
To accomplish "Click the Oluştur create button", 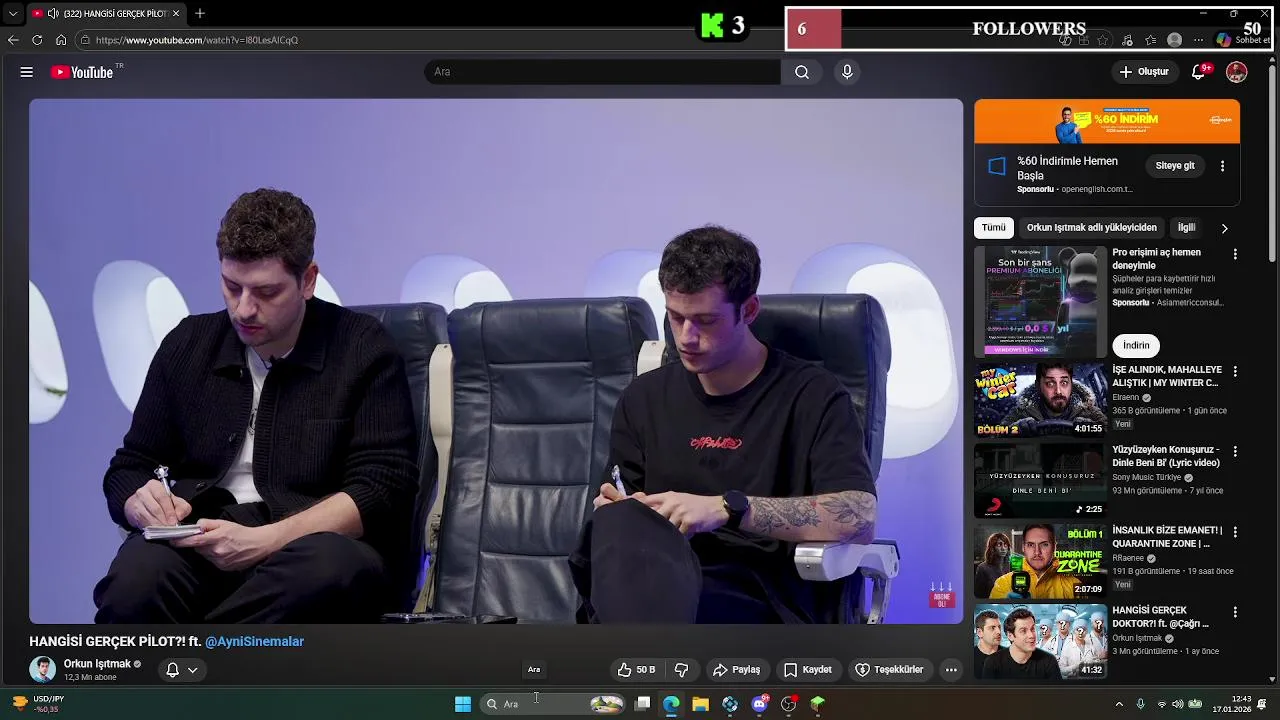I will tap(1144, 72).
